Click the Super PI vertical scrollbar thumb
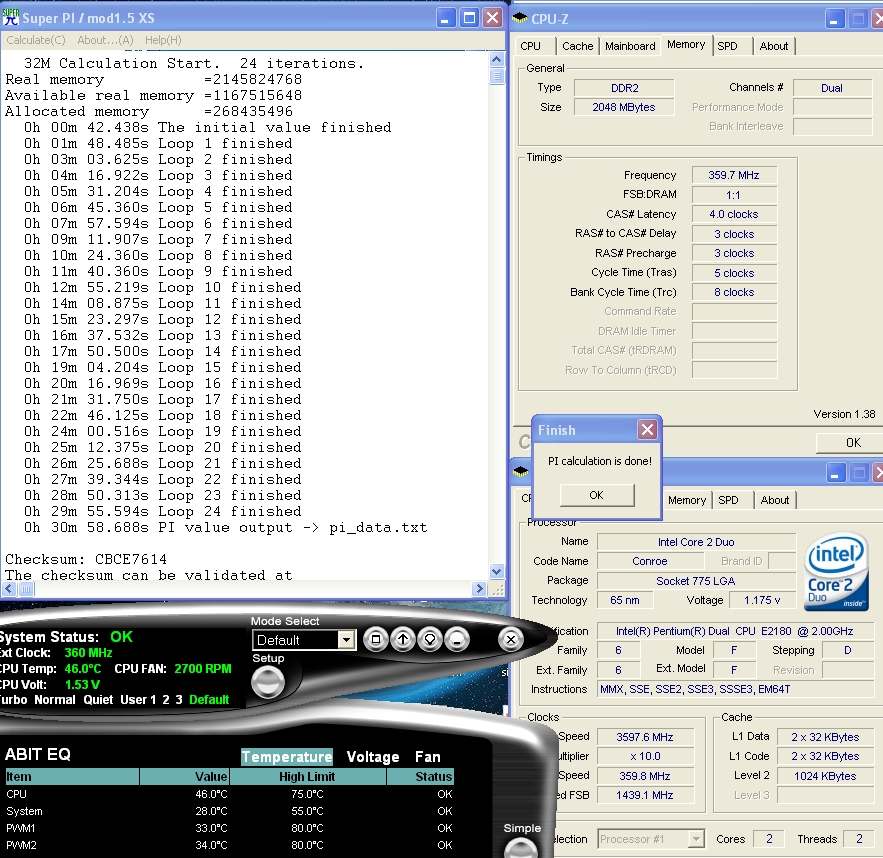The image size is (883, 858). [x=497, y=76]
